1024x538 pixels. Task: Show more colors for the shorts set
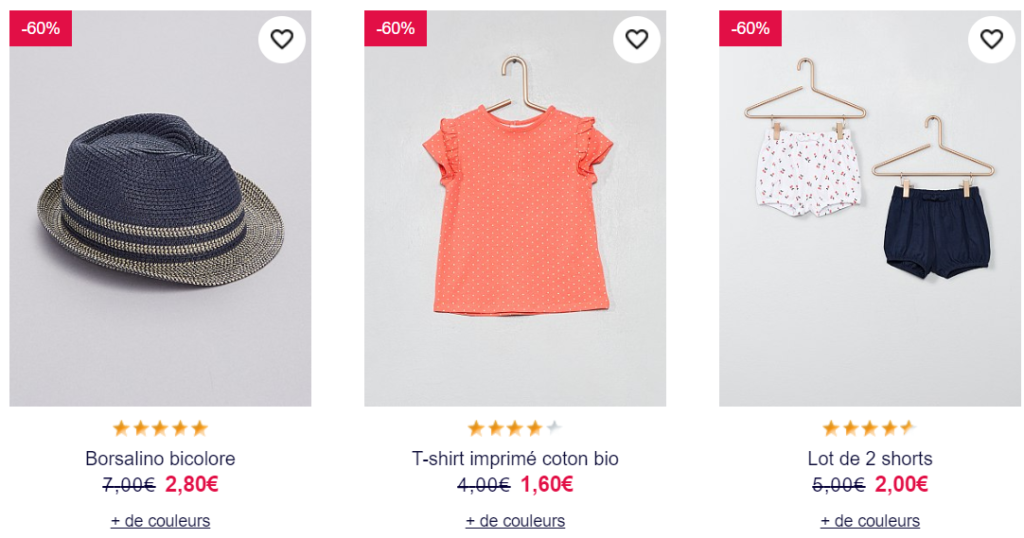870,521
